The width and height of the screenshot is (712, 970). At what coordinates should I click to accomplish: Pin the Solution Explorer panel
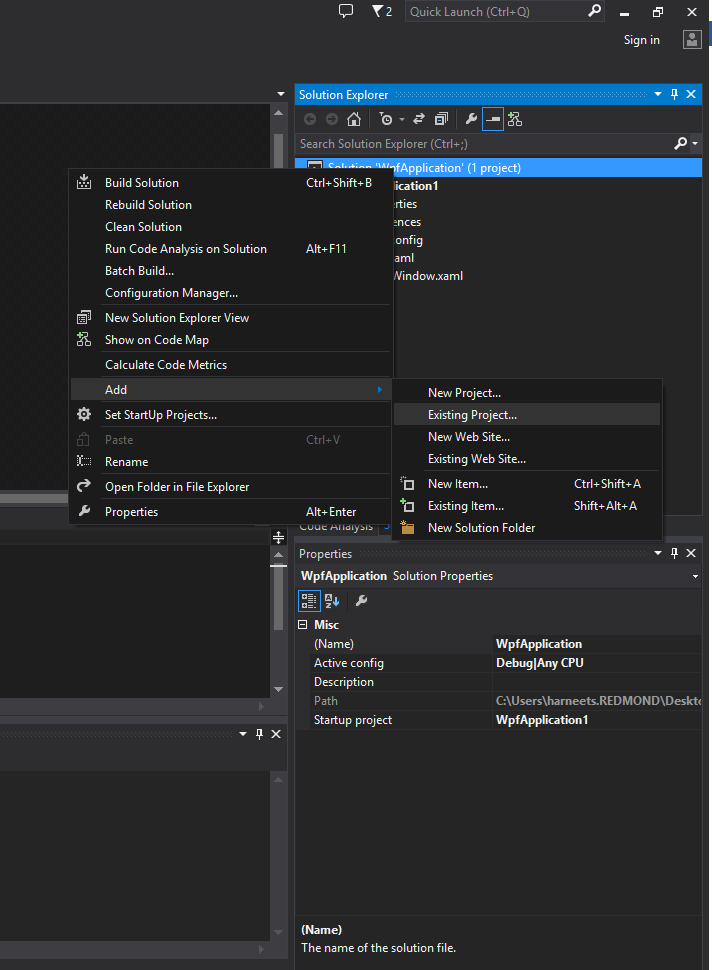[674, 94]
